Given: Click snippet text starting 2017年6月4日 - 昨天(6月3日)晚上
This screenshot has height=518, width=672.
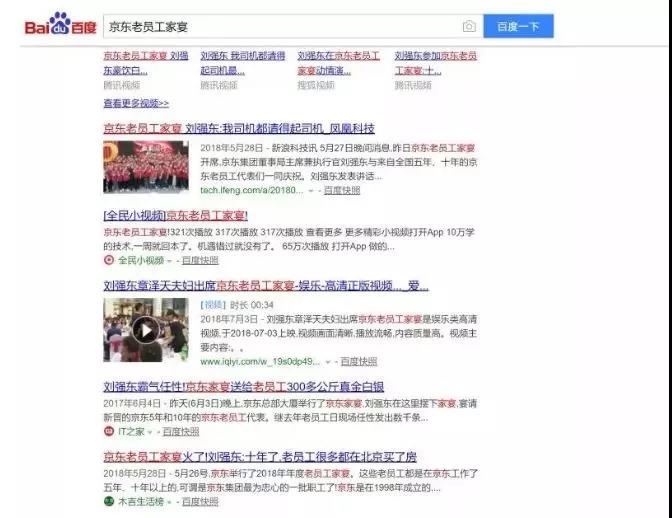Looking at the screenshot, I should [290, 410].
